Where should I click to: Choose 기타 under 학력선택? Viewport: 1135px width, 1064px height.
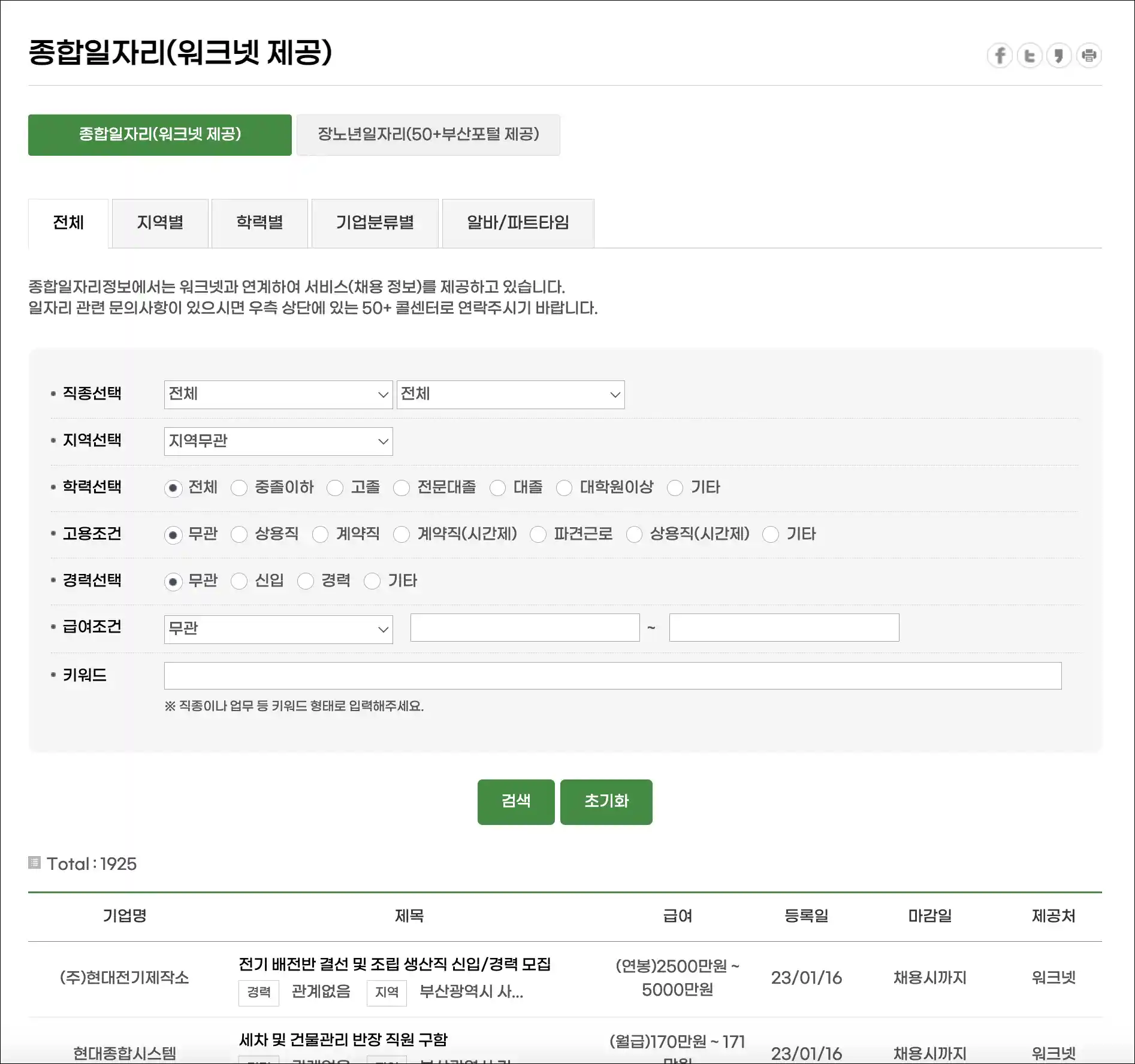[x=675, y=488]
